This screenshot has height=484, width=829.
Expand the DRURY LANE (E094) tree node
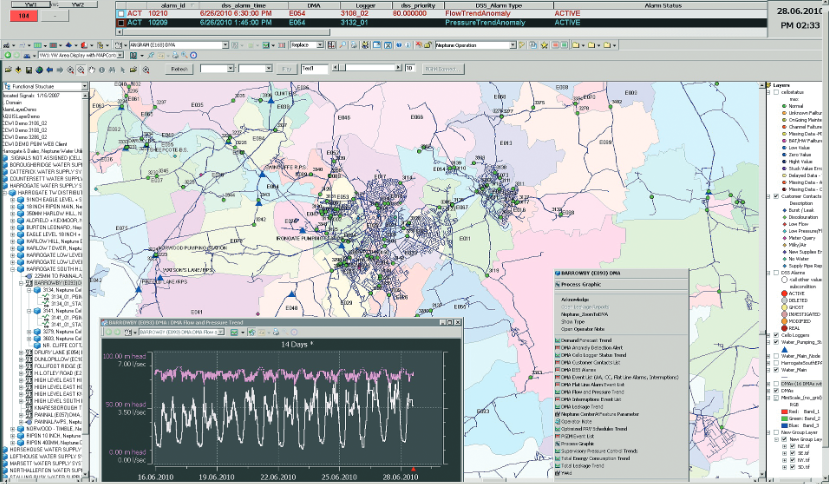click(21, 352)
